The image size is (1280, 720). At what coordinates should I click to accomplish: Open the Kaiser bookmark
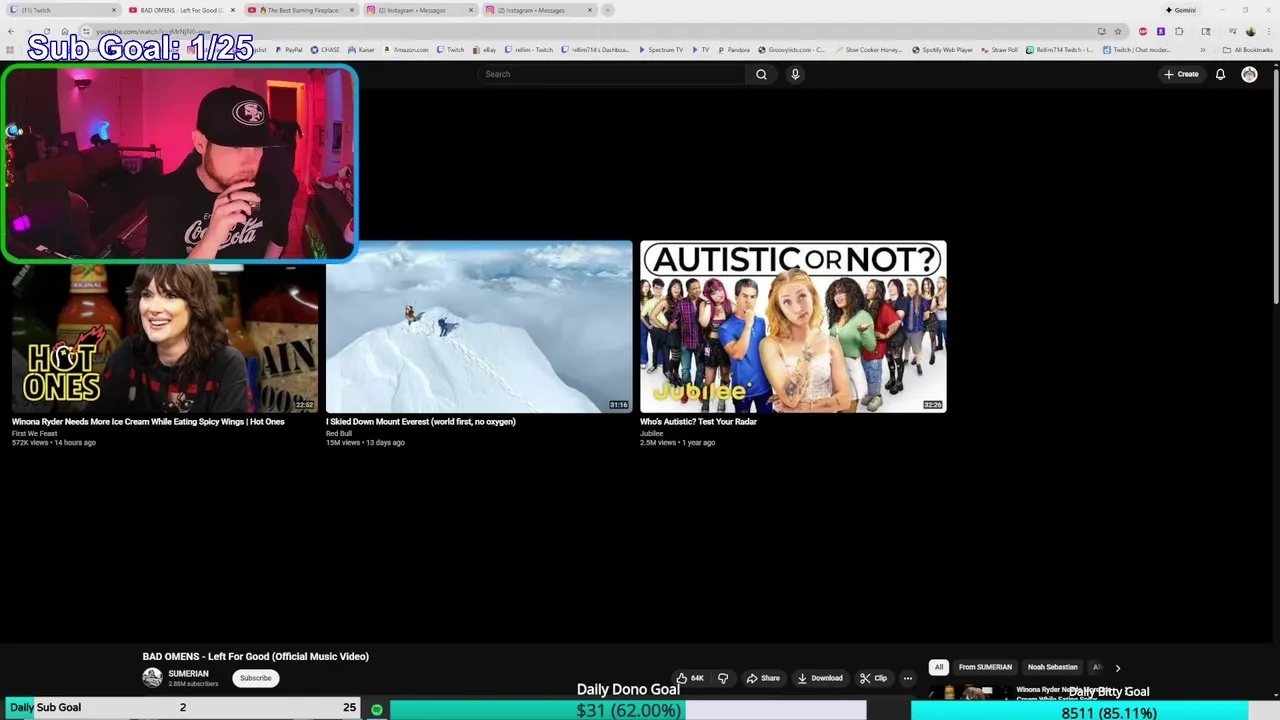click(361, 50)
